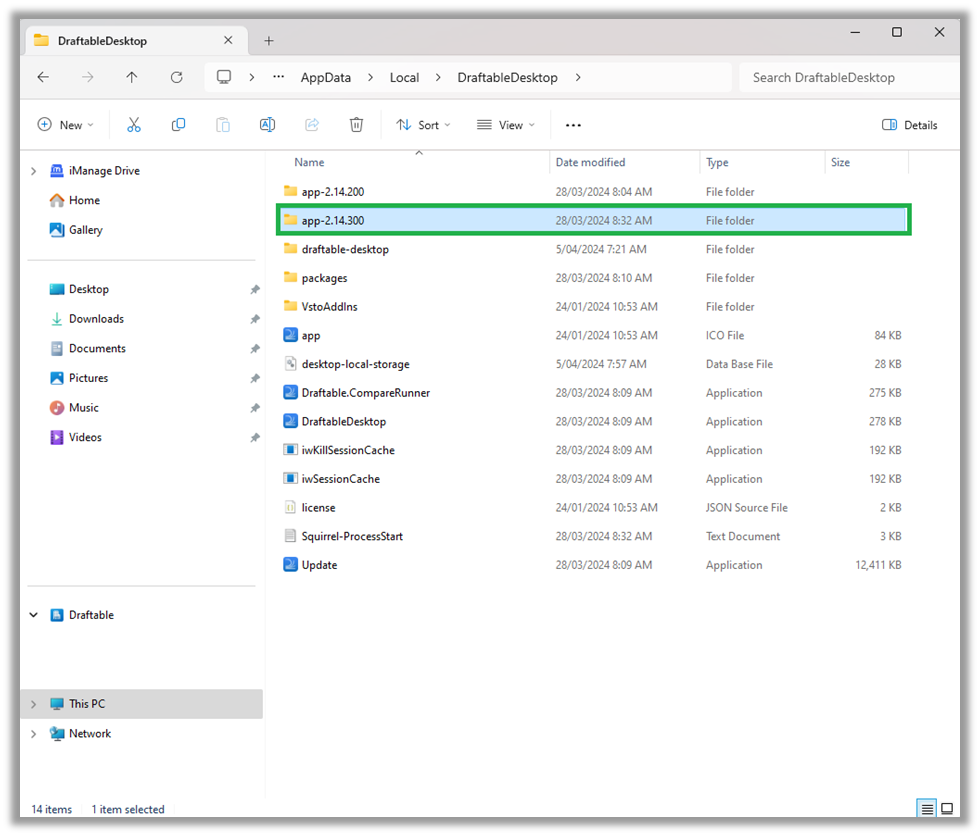Select the DraftableDesktop application file
The width and height of the screenshot is (980, 836).
pyautogui.click(x=592, y=421)
